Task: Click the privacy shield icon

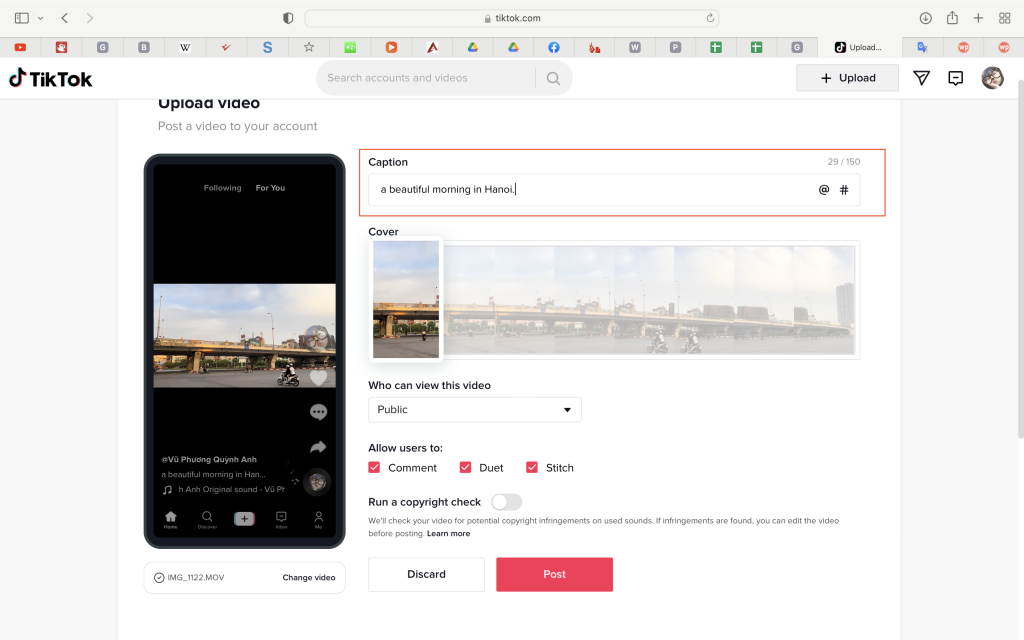Action: click(288, 18)
